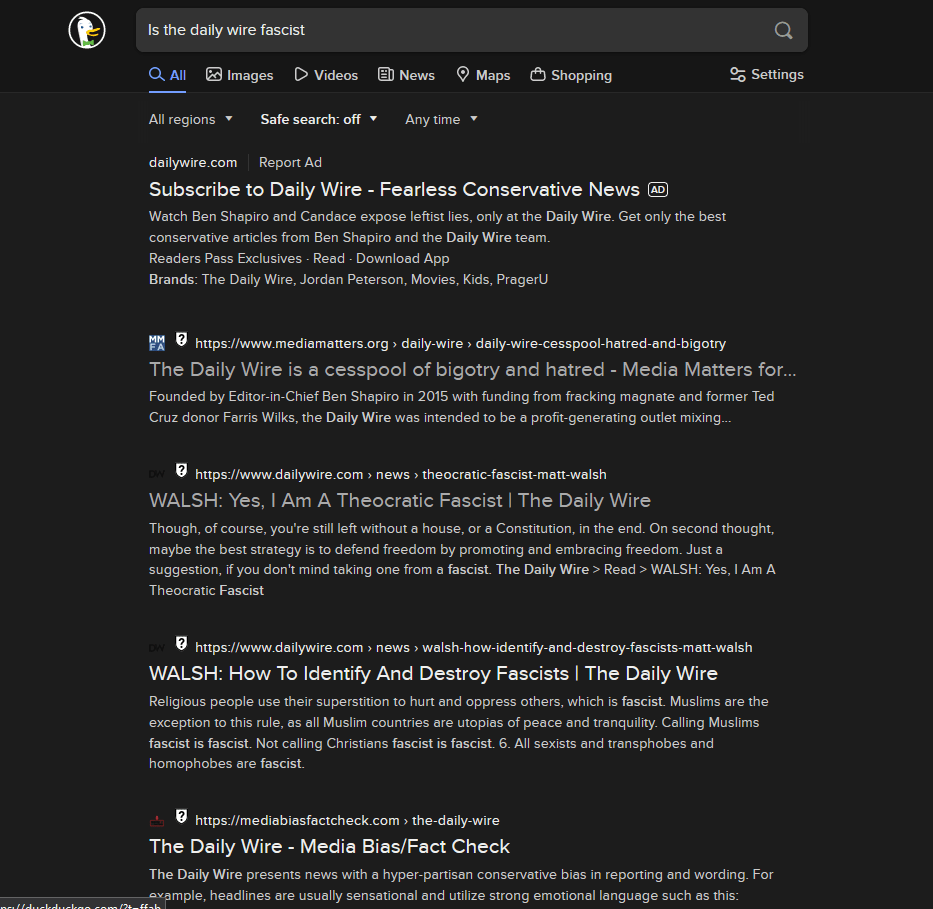Click the shield icon beside mediabiasfactcheck.com URL

[x=181, y=817]
